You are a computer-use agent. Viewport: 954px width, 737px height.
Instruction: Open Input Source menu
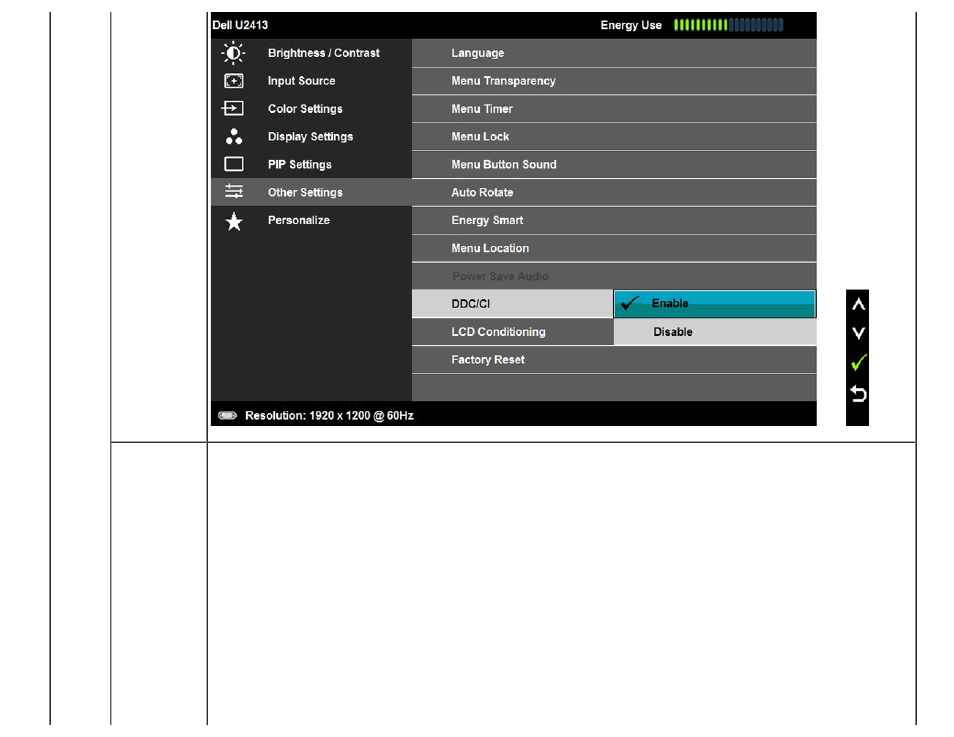pos(311,81)
